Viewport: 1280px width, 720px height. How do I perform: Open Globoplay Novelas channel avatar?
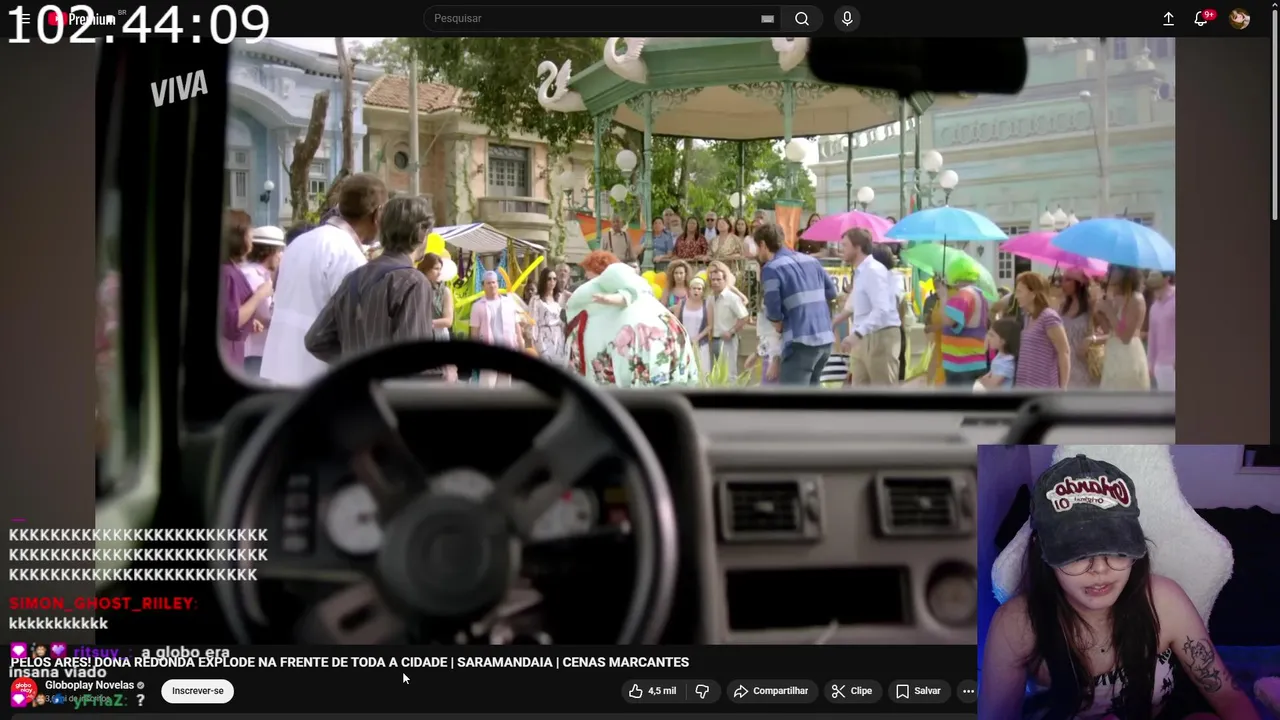click(24, 691)
